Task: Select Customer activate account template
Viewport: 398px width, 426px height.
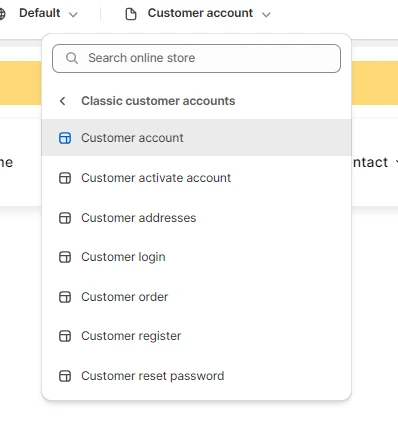Action: tap(196, 178)
